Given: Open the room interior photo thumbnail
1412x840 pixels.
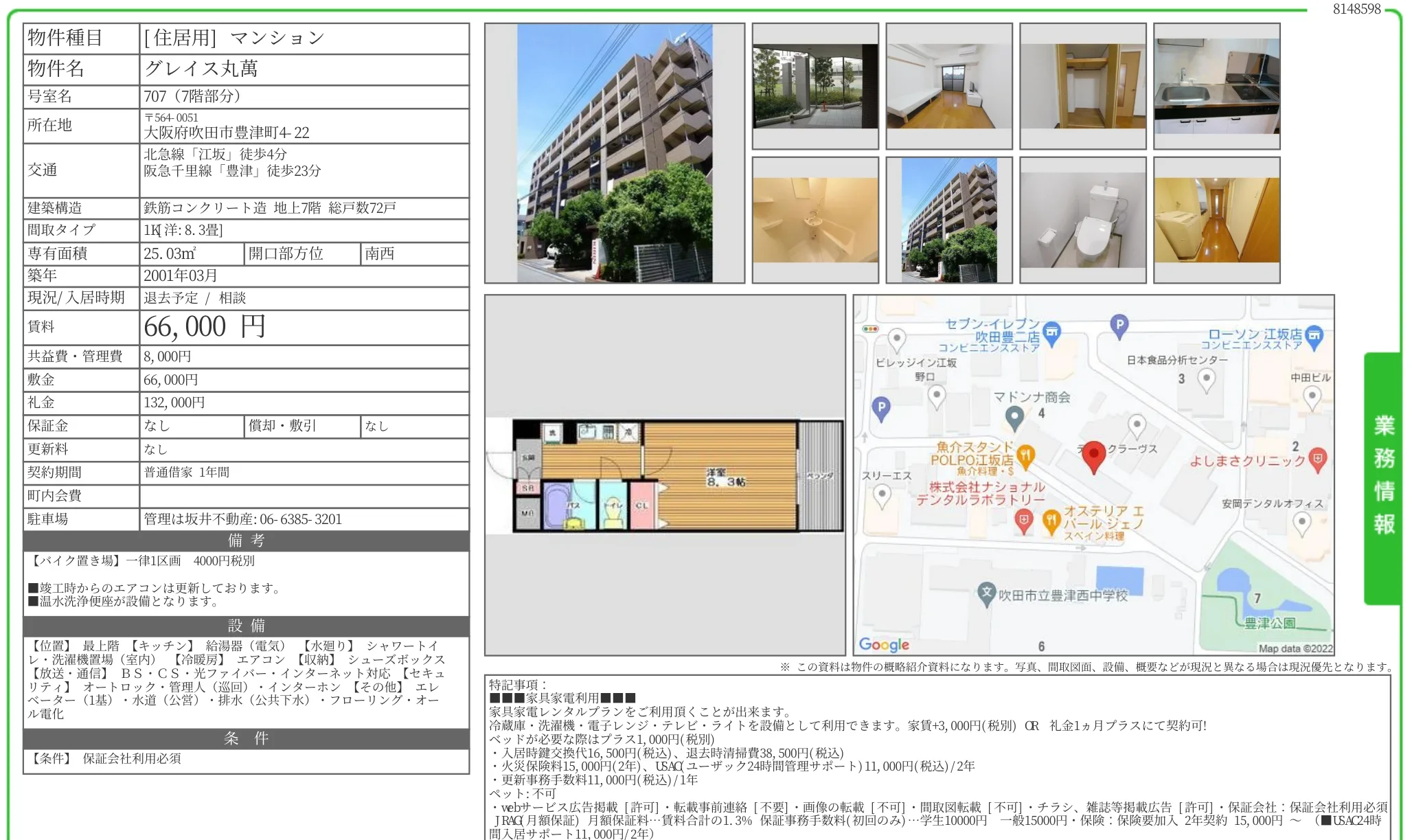Looking at the screenshot, I should pyautogui.click(x=948, y=86).
